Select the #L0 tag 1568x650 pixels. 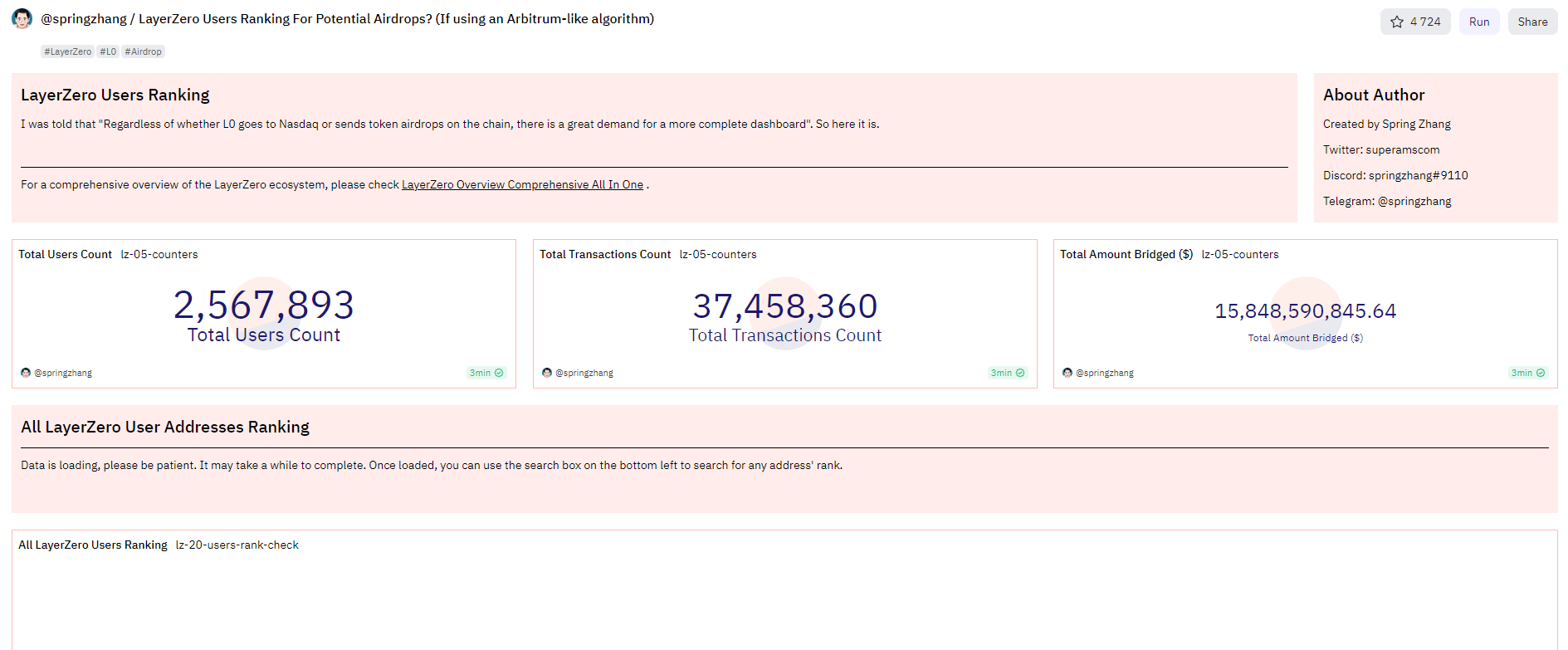pos(108,51)
